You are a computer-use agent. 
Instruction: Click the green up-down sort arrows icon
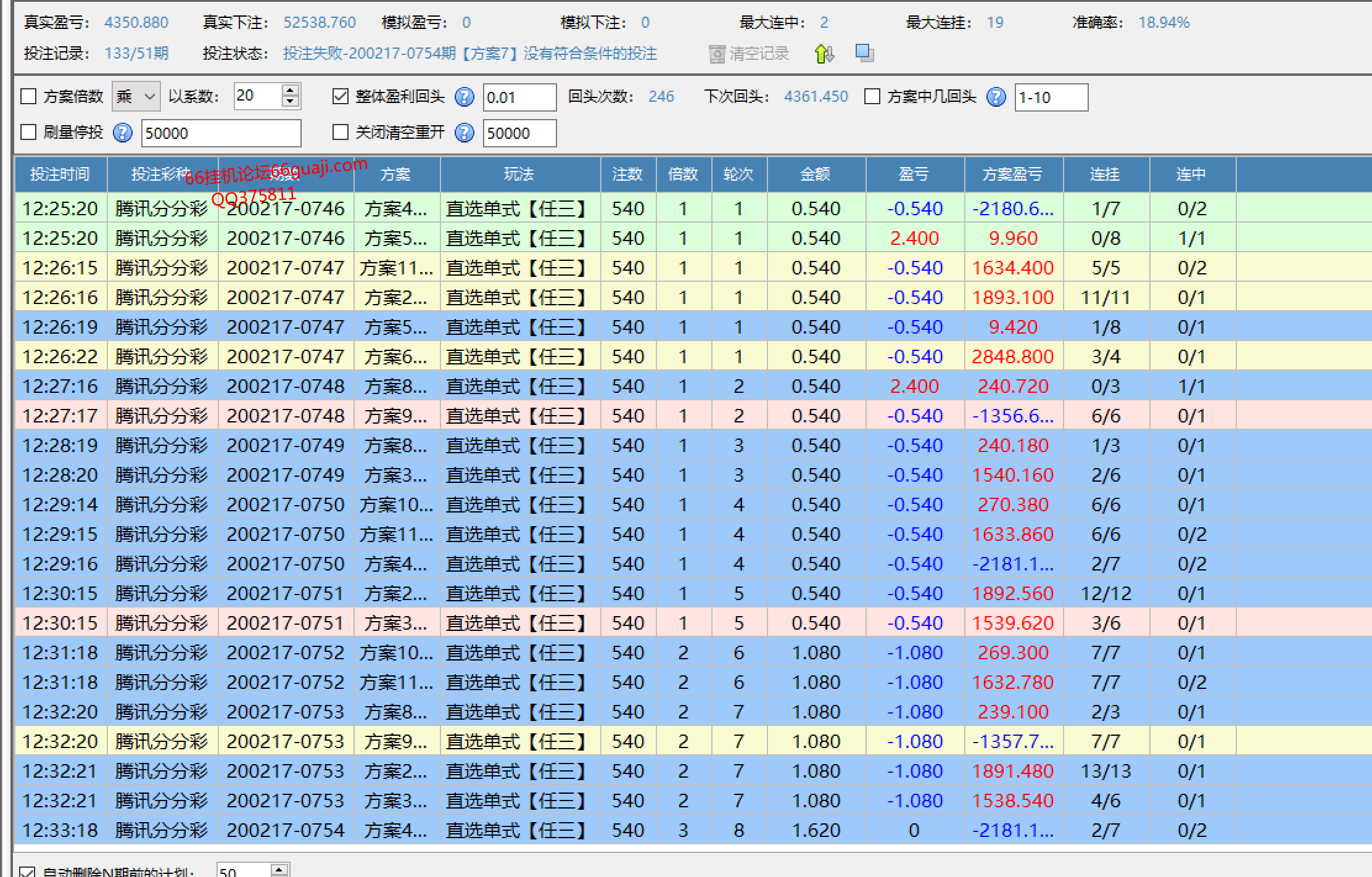pos(824,54)
